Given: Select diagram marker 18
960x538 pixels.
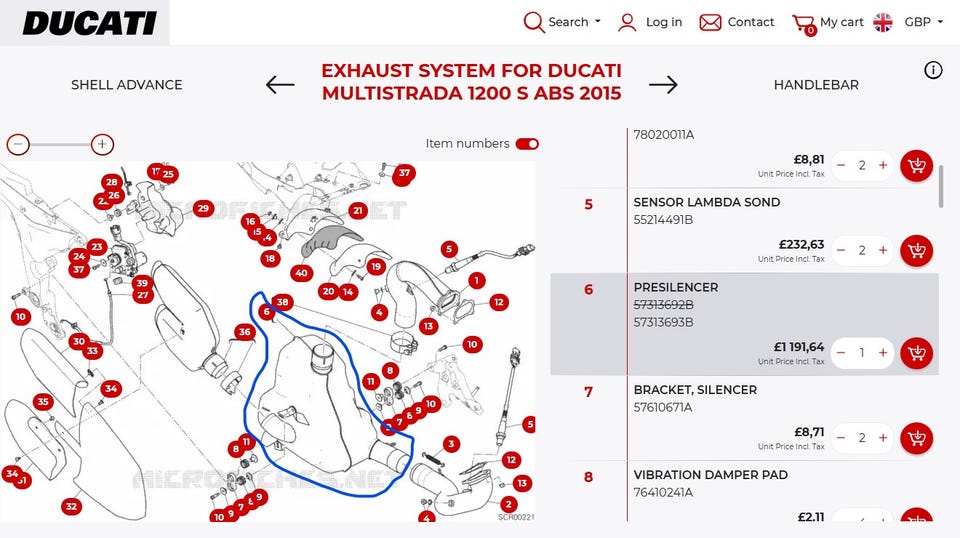Looking at the screenshot, I should [270, 258].
